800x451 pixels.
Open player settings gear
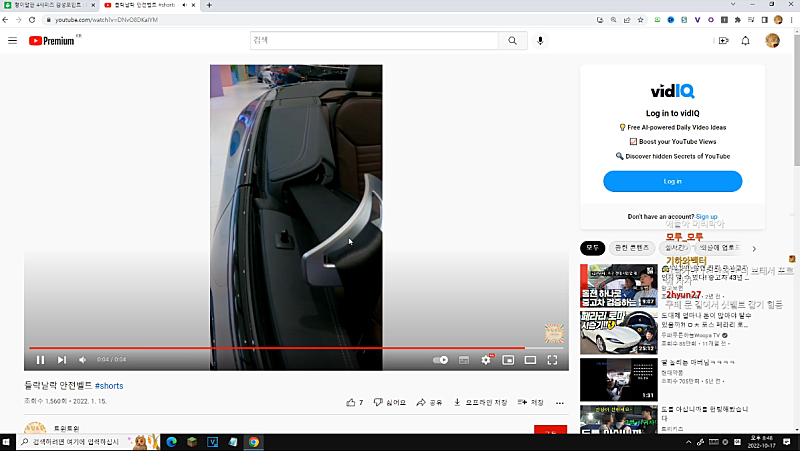[x=486, y=360]
